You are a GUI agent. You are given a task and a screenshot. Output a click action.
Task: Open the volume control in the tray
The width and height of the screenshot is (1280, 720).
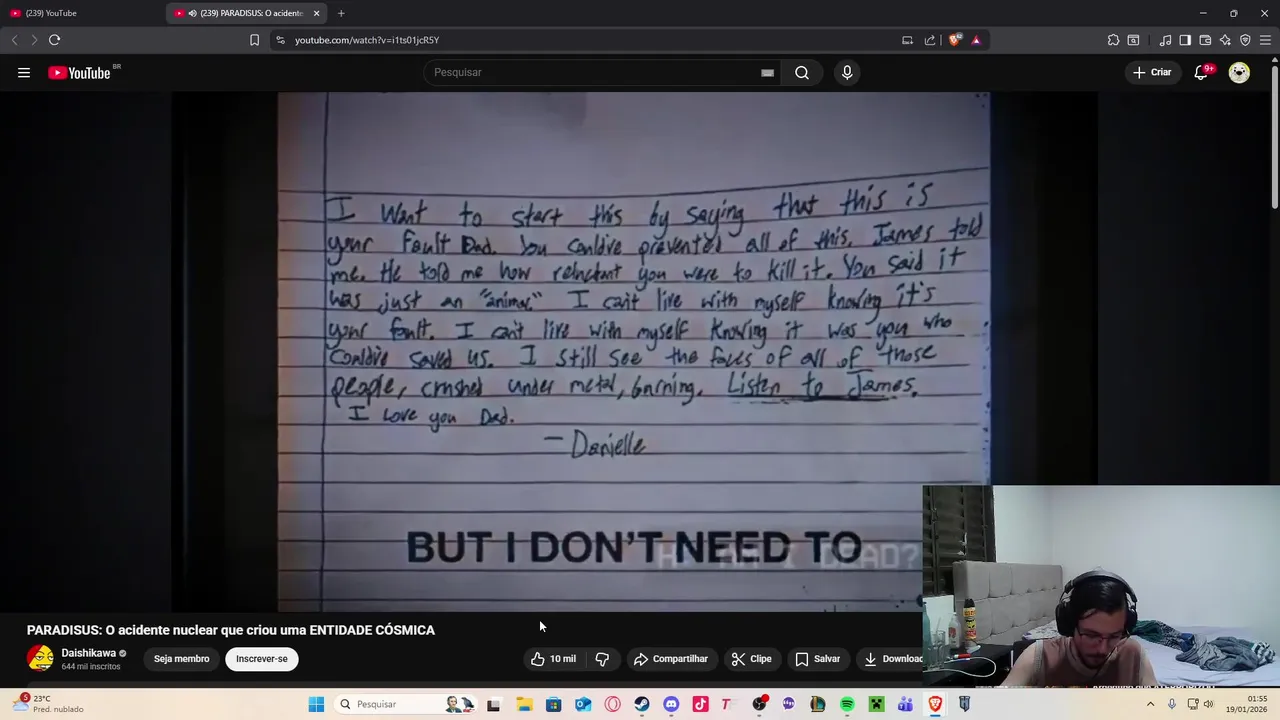coord(1208,704)
